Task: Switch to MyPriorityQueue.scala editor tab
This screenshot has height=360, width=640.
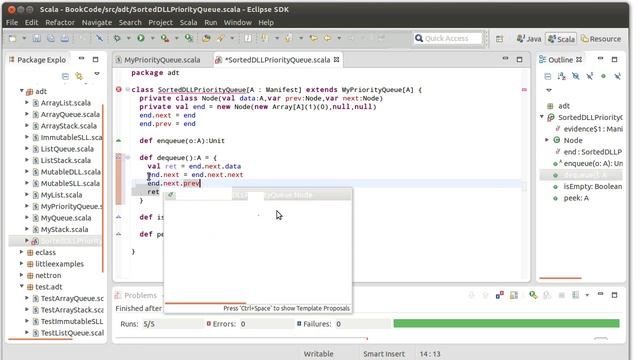Action: (158, 60)
